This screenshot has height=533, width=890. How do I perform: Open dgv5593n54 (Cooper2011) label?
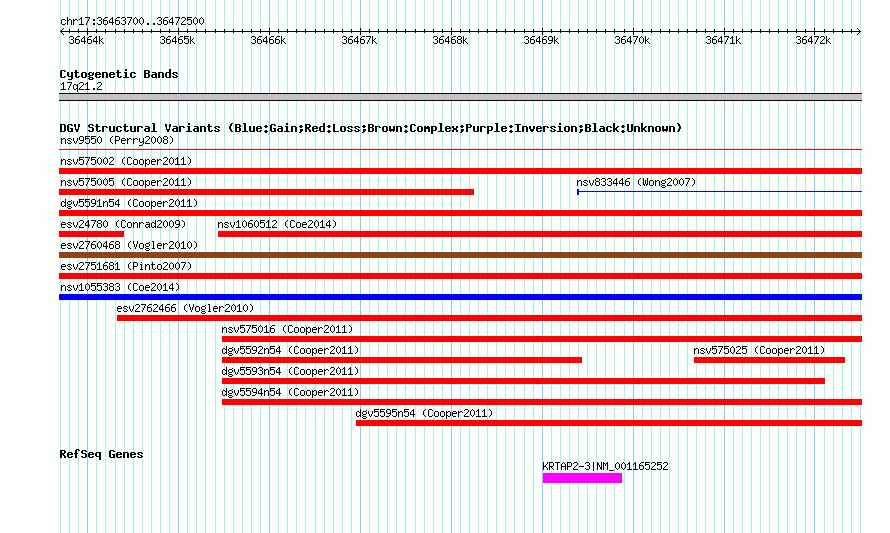[x=290, y=371]
